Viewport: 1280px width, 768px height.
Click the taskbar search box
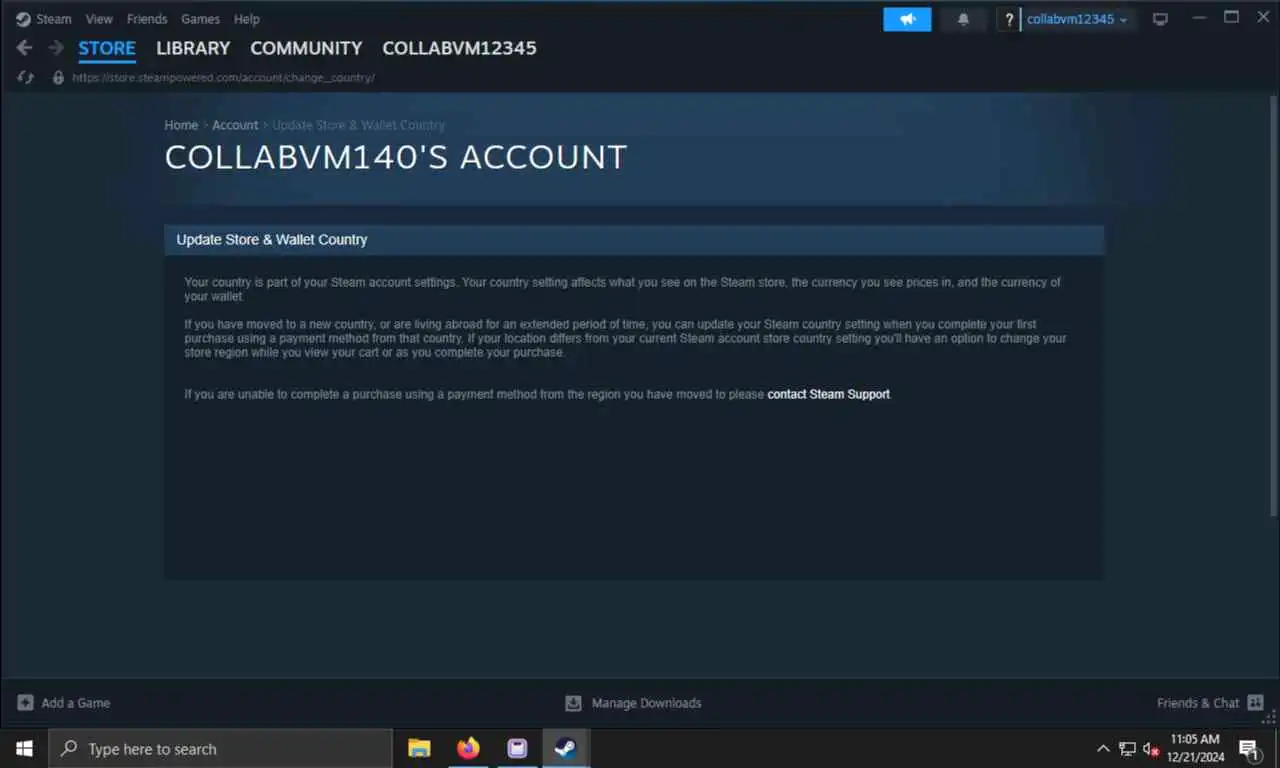(220, 748)
